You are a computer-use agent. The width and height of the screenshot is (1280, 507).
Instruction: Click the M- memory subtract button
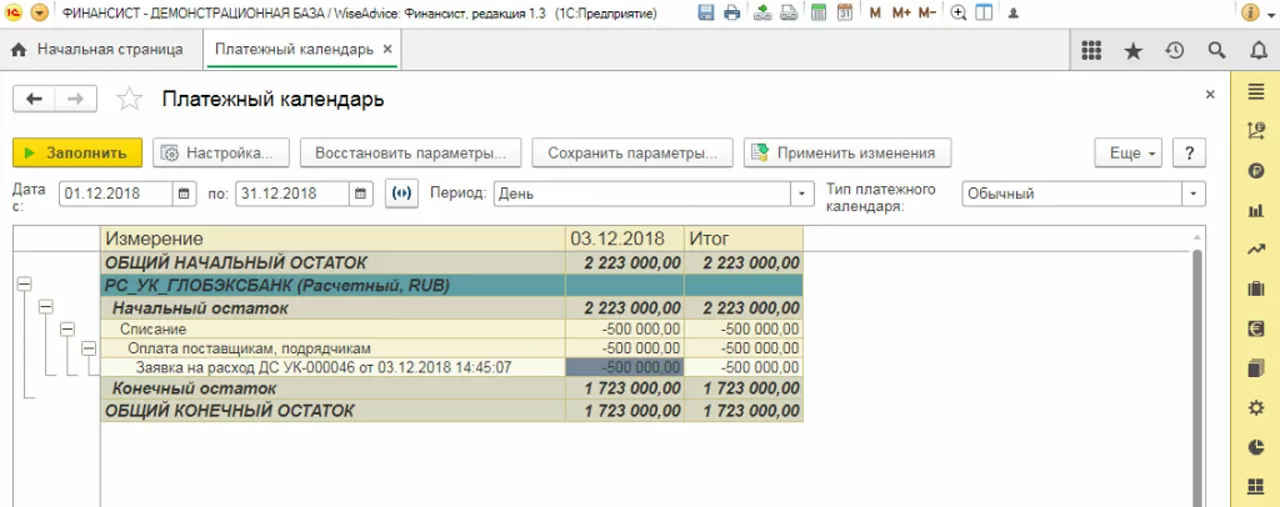click(928, 14)
